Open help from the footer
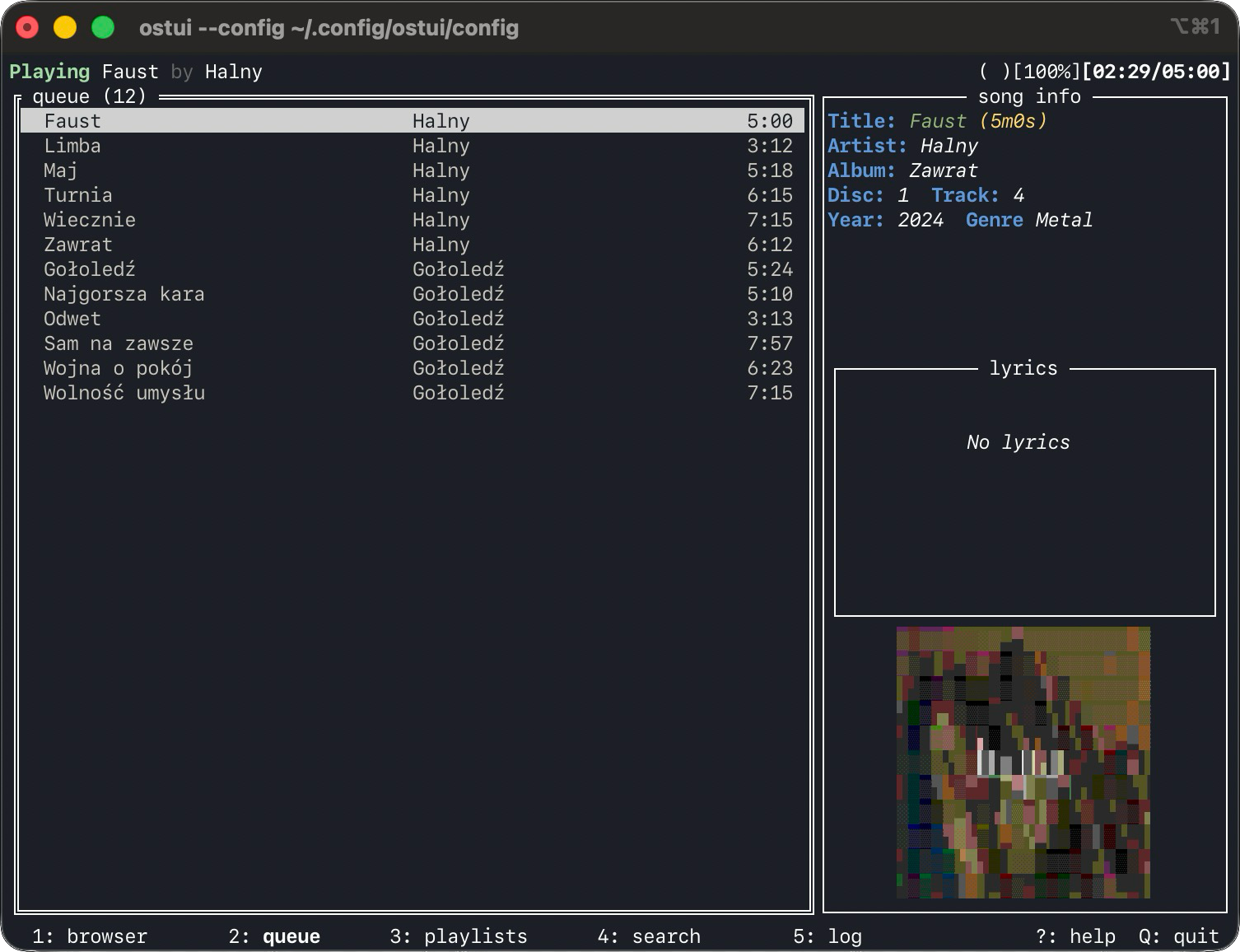The height and width of the screenshot is (952, 1240). (1075, 936)
